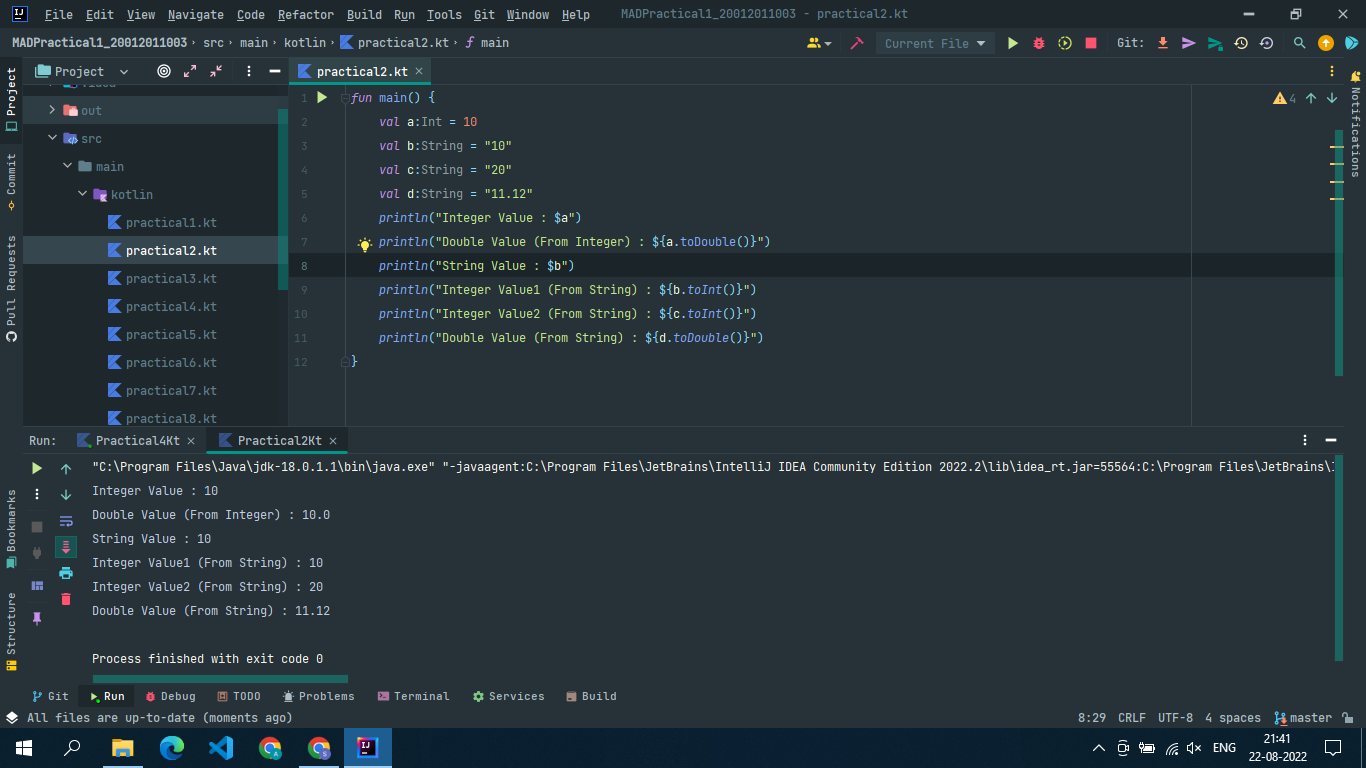Click the run gutter icon beside fun main

tap(322, 97)
